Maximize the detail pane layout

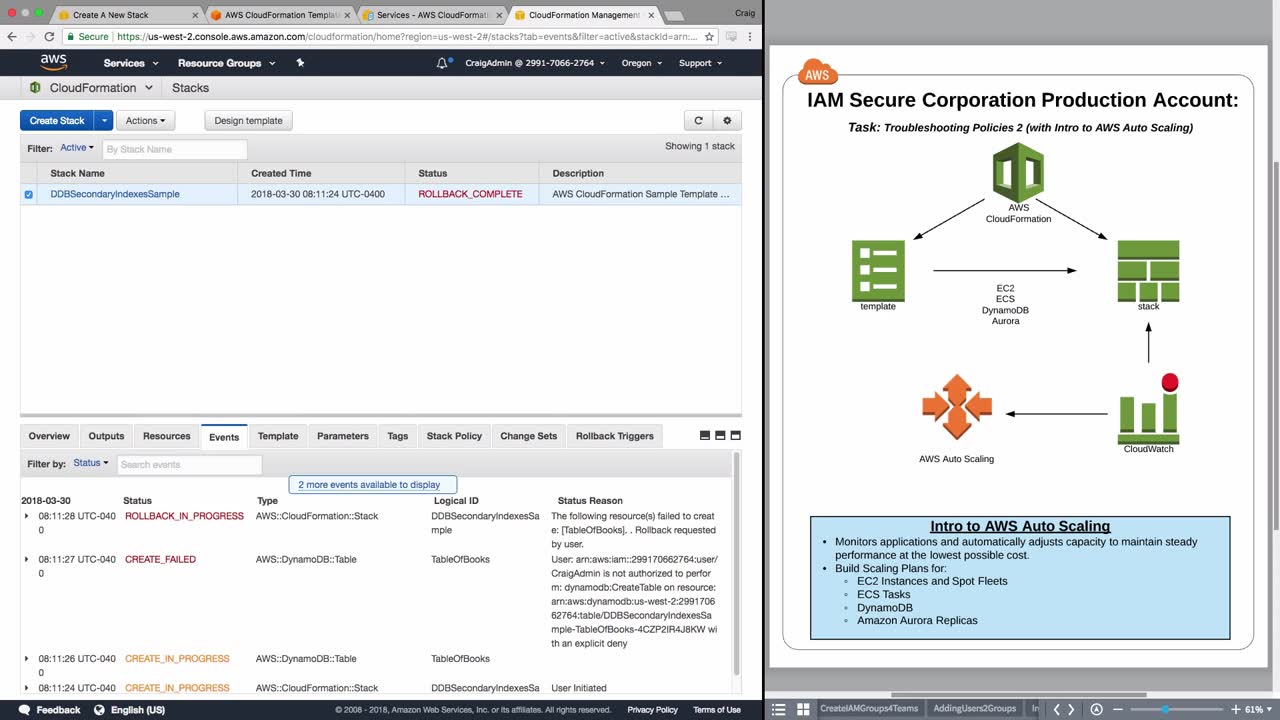736,436
